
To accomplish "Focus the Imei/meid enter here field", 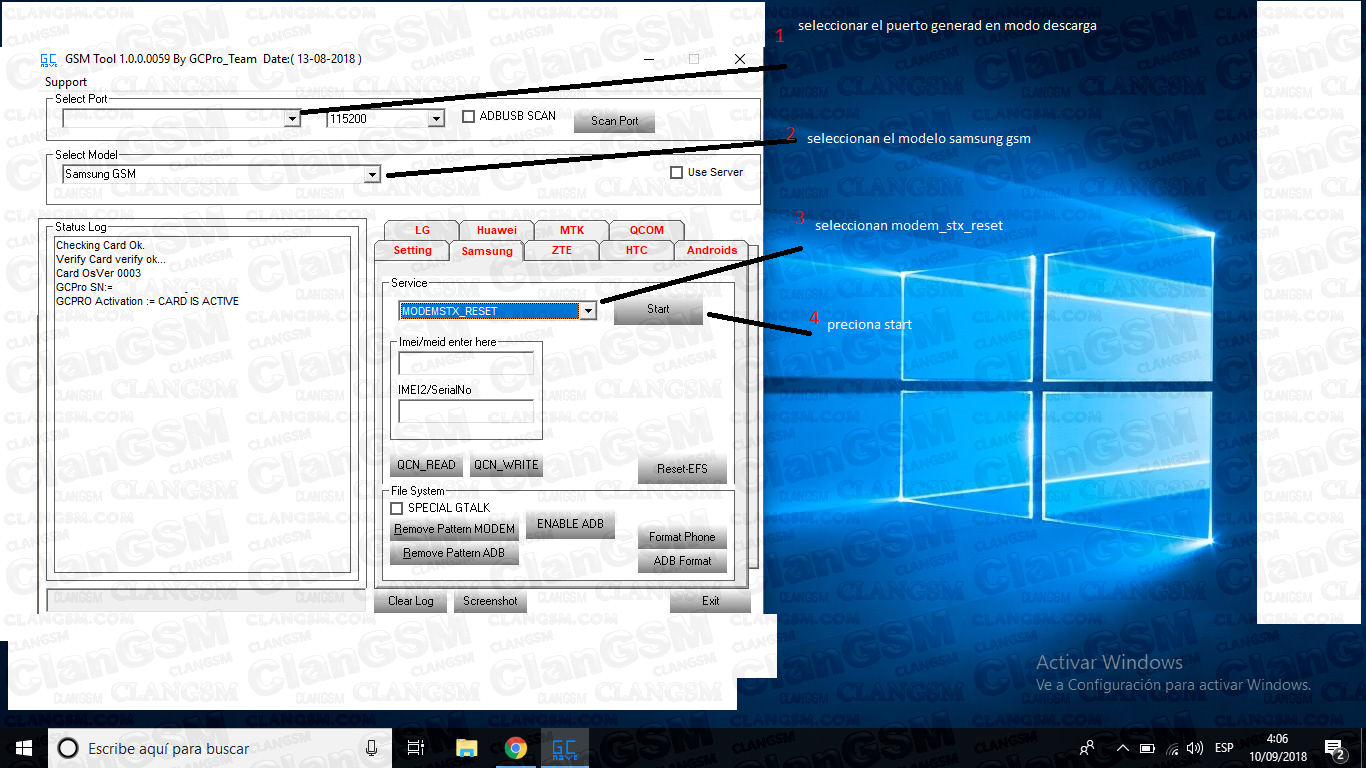I will click(x=466, y=363).
